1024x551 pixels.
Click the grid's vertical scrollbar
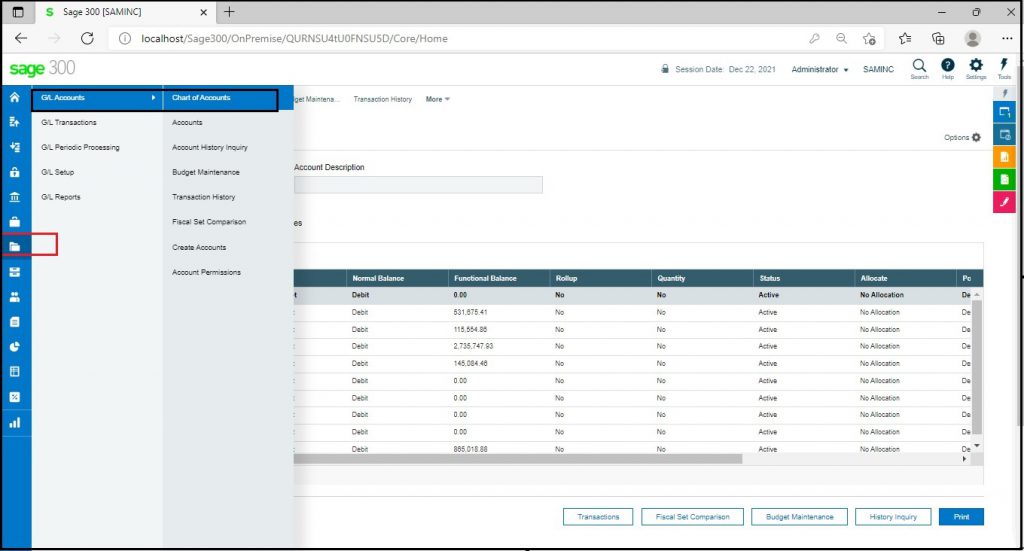coord(977,367)
